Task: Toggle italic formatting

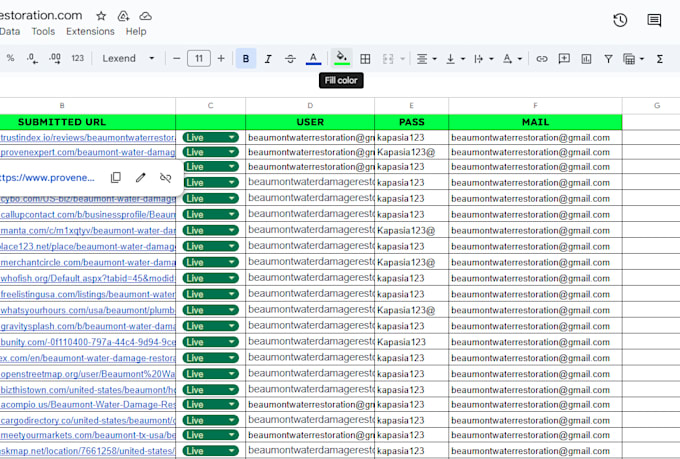Action: [268, 59]
